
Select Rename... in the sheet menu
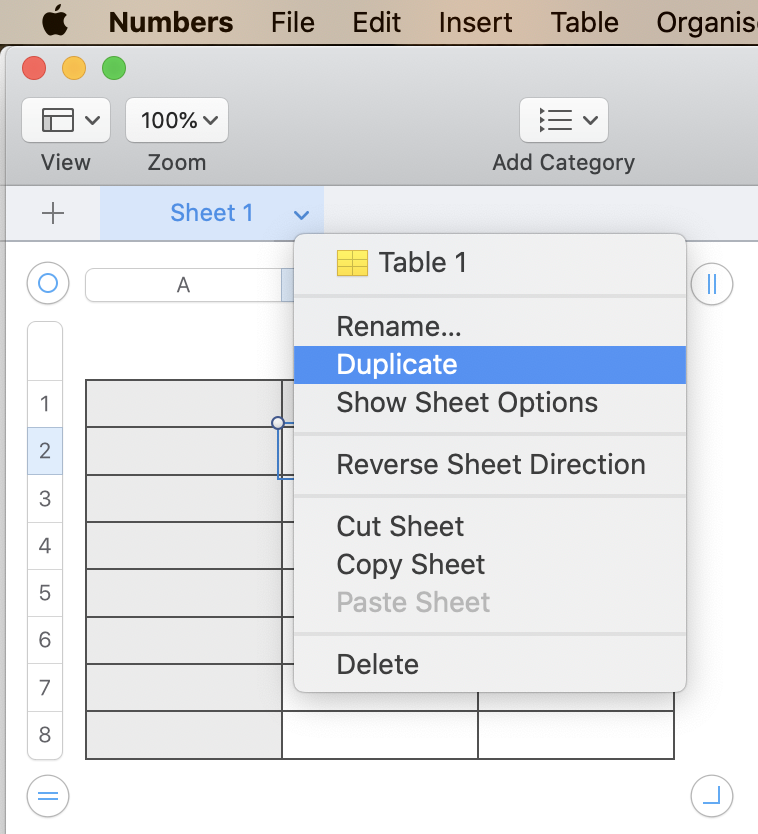(399, 326)
